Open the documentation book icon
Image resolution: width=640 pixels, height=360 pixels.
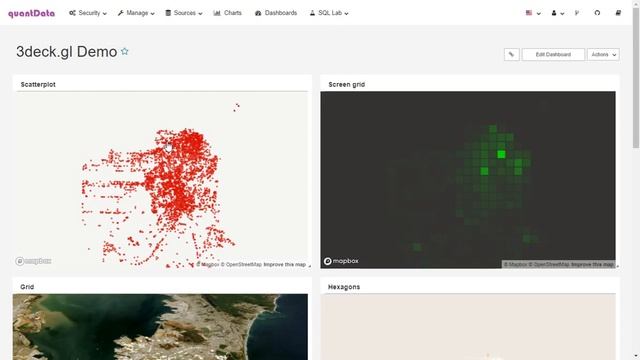618,13
